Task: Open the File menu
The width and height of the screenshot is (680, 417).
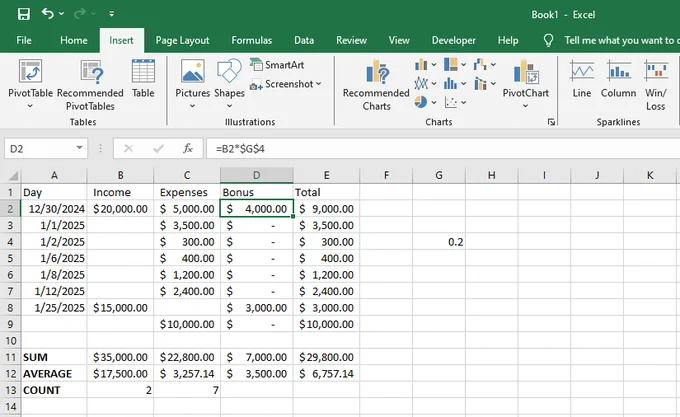Action: click(x=24, y=40)
